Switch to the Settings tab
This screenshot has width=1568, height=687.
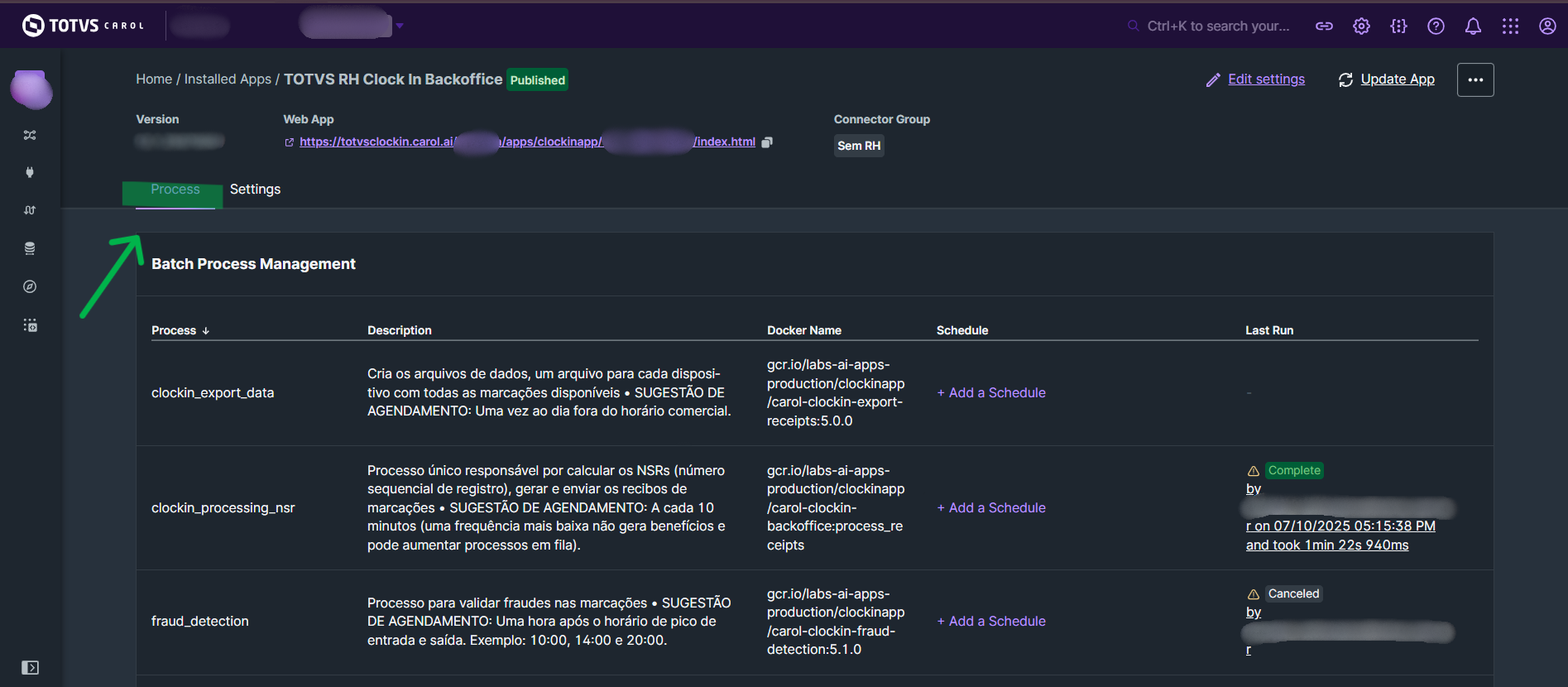click(255, 190)
